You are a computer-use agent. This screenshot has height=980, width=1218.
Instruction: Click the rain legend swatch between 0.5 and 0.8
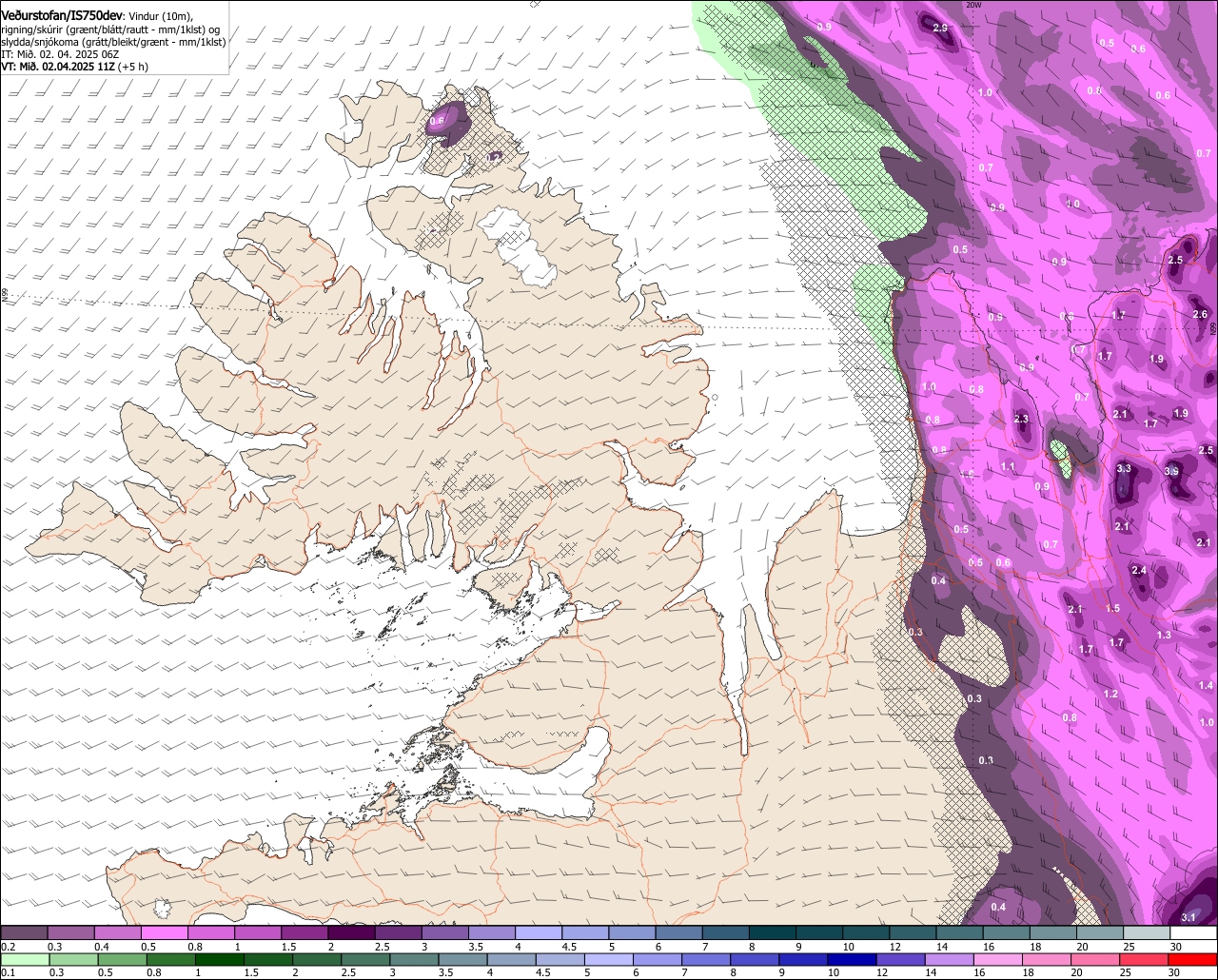tap(123, 959)
